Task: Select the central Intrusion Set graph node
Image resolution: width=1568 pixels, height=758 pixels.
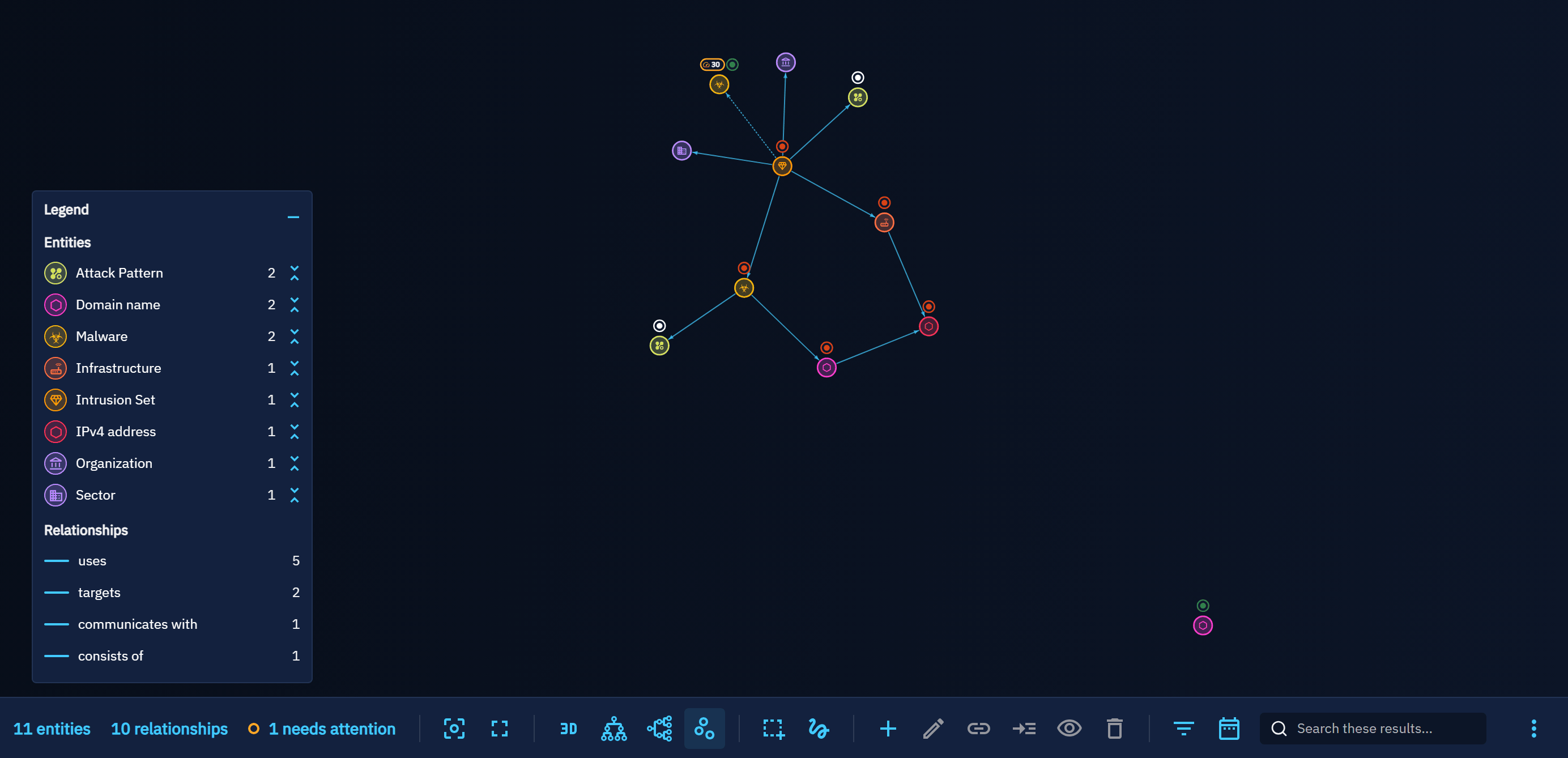Action: pos(782,165)
